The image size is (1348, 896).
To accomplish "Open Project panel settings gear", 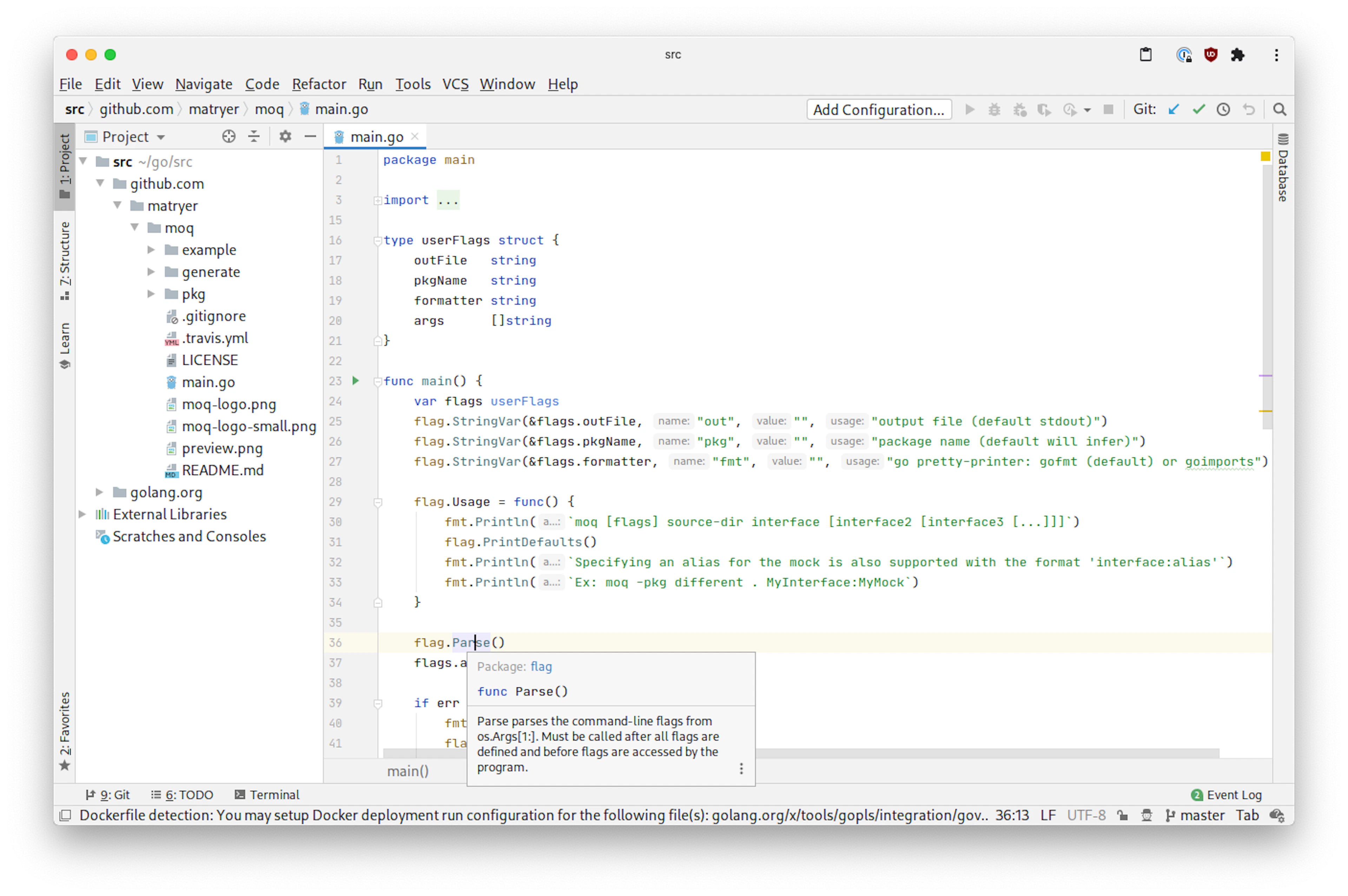I will (285, 137).
